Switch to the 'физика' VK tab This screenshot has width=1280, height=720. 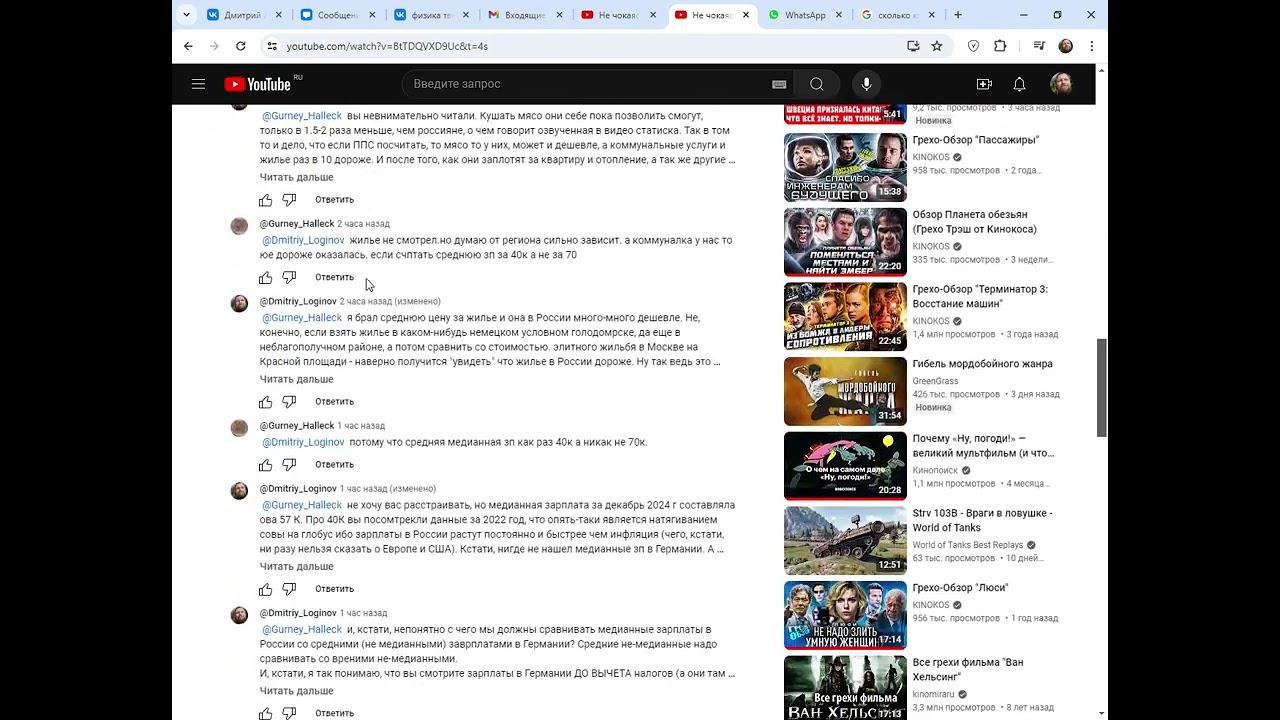432,15
